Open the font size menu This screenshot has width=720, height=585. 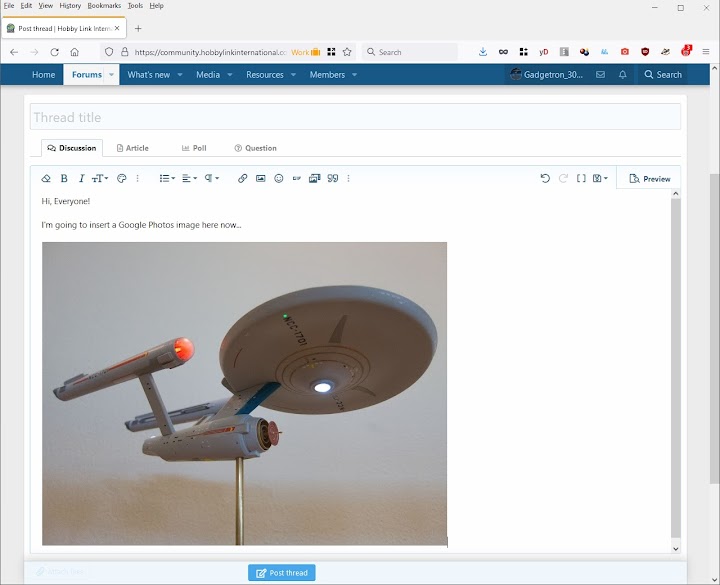coord(100,179)
